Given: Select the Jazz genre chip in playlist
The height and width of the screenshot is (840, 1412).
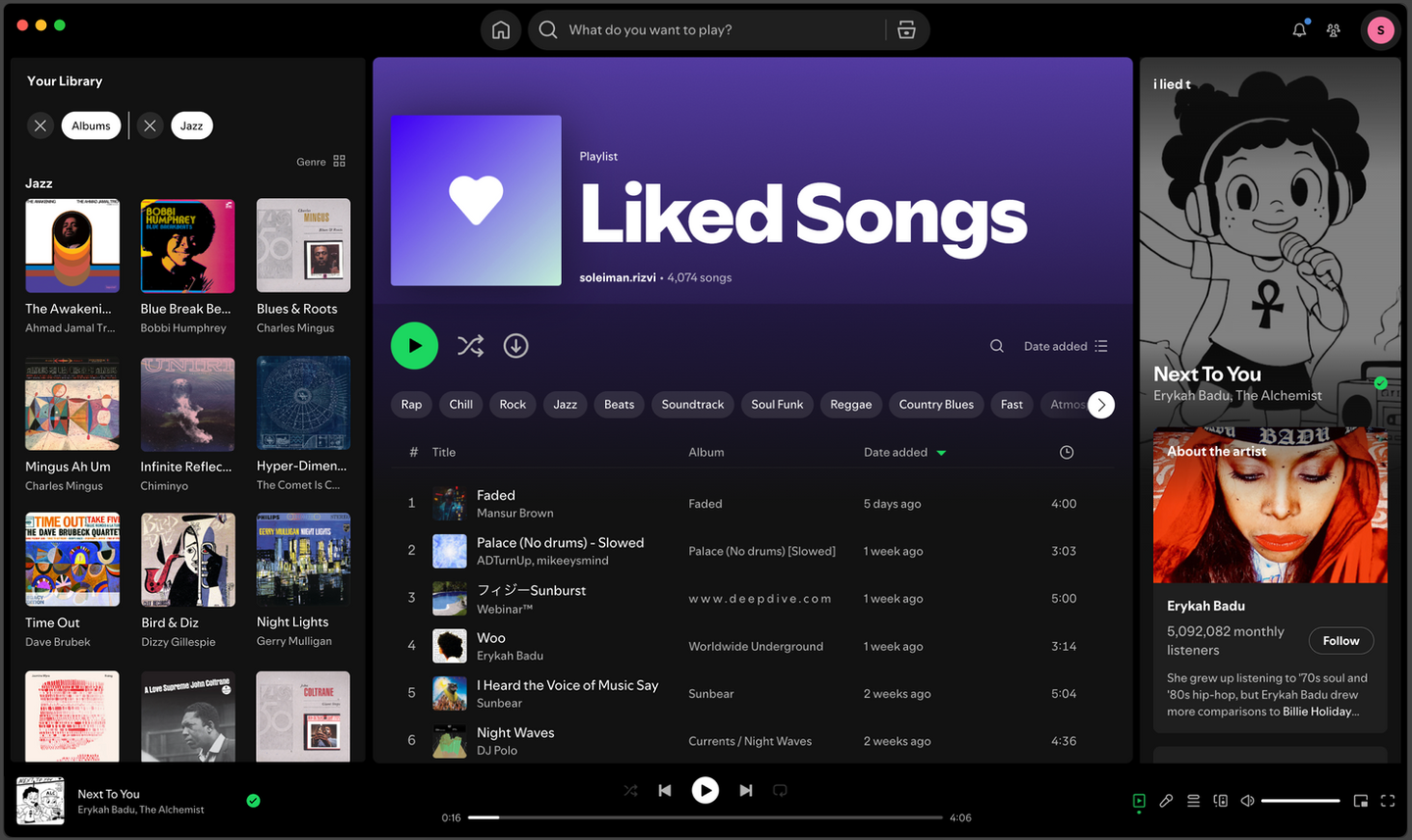Looking at the screenshot, I should point(565,404).
